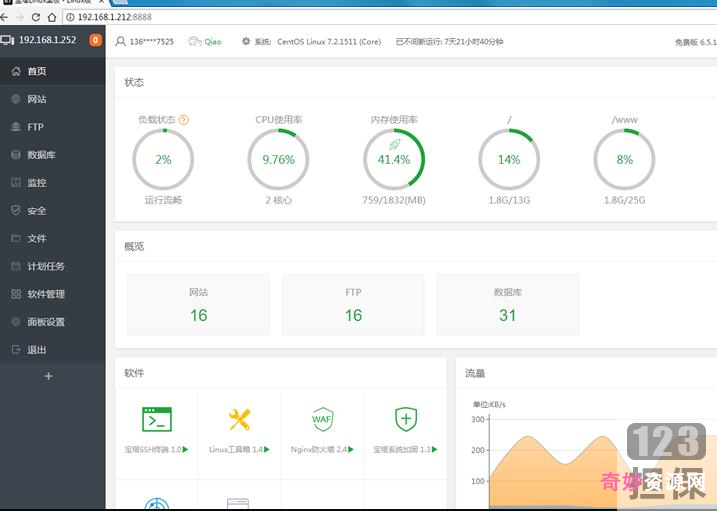Click the monitor icon beside 192.168.1.252
This screenshot has width=717, height=511.
(x=7, y=40)
